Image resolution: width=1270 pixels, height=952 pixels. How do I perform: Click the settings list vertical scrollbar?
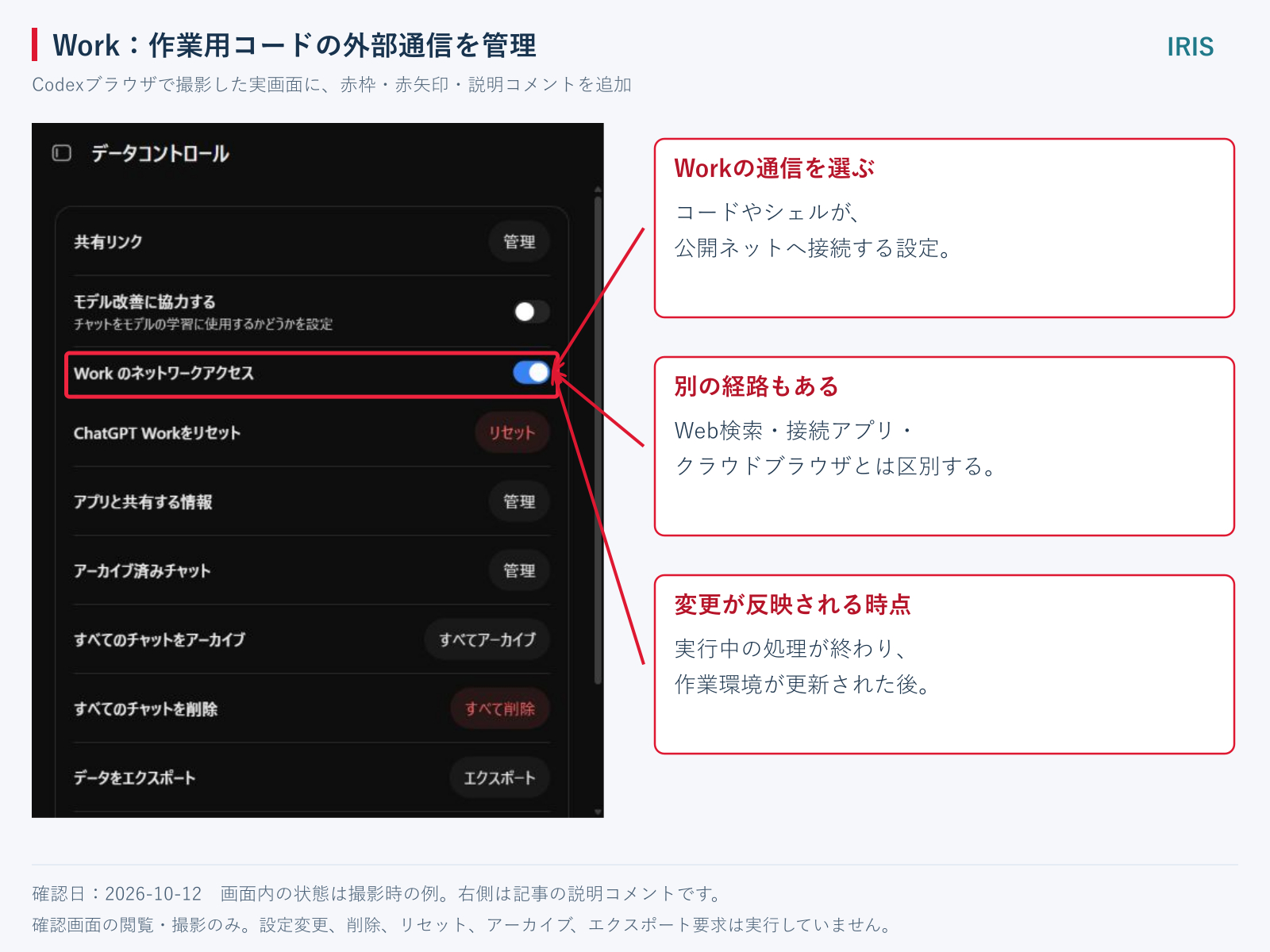pos(598,440)
